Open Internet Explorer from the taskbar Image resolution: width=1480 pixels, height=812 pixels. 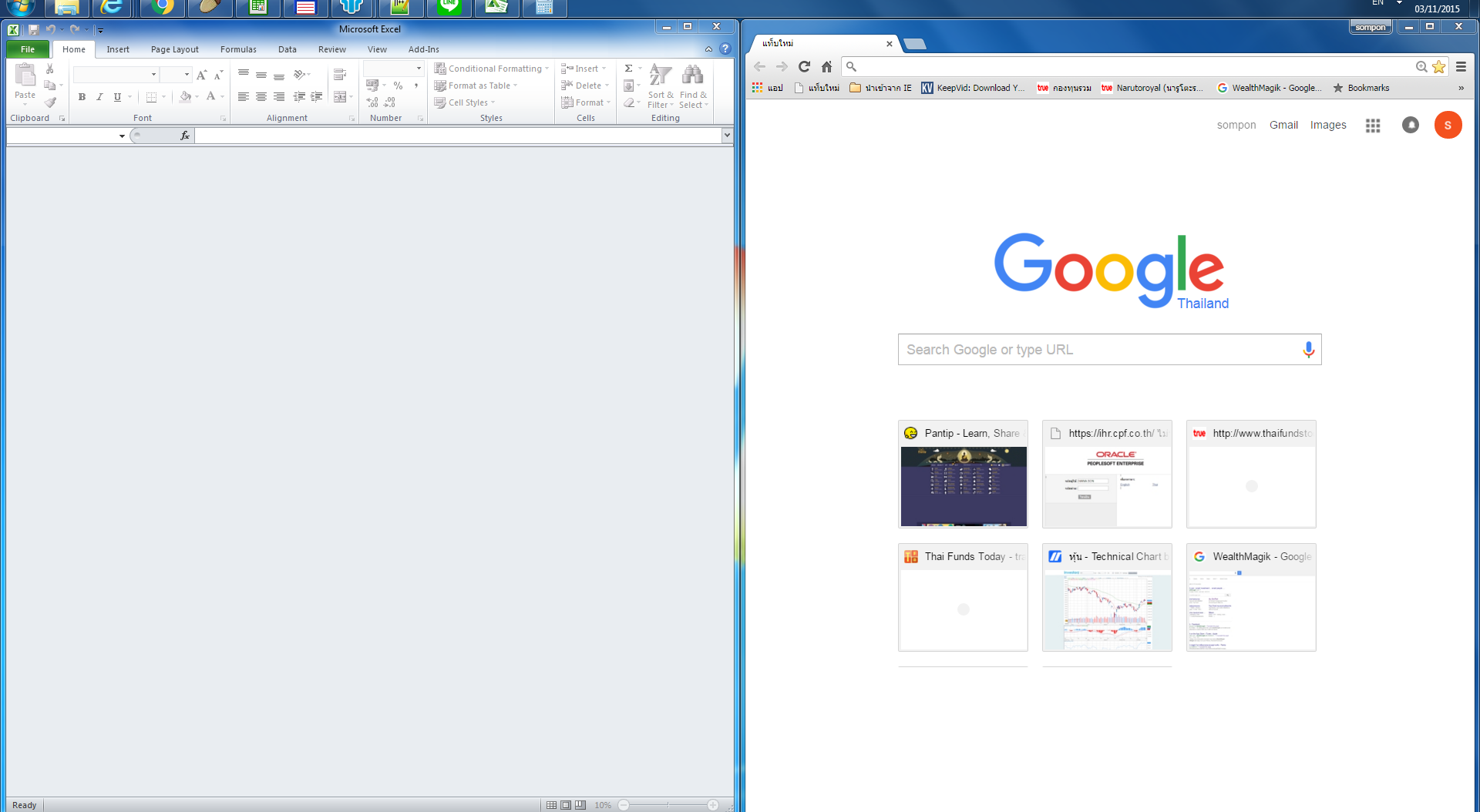[112, 7]
